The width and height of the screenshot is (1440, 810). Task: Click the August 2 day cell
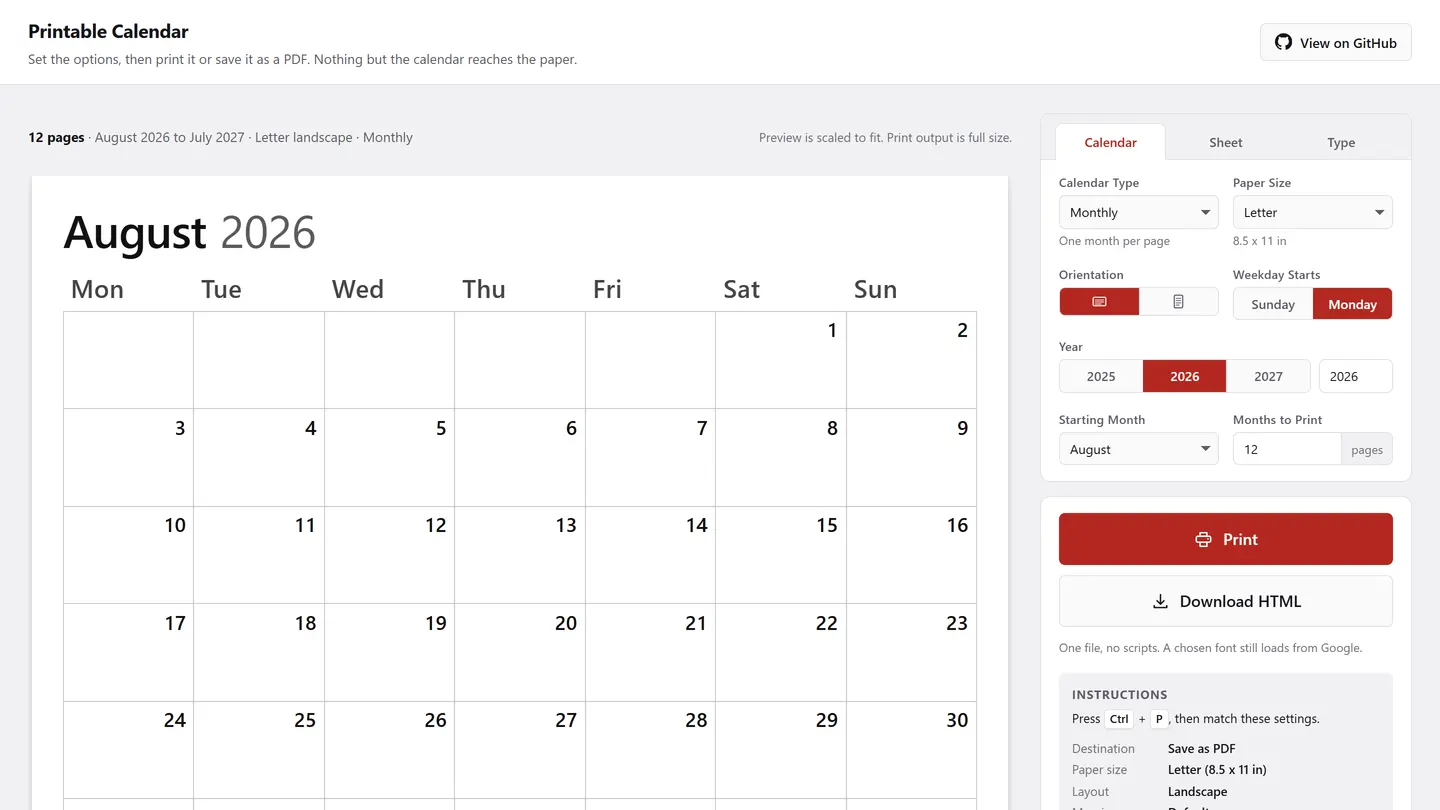(911, 360)
